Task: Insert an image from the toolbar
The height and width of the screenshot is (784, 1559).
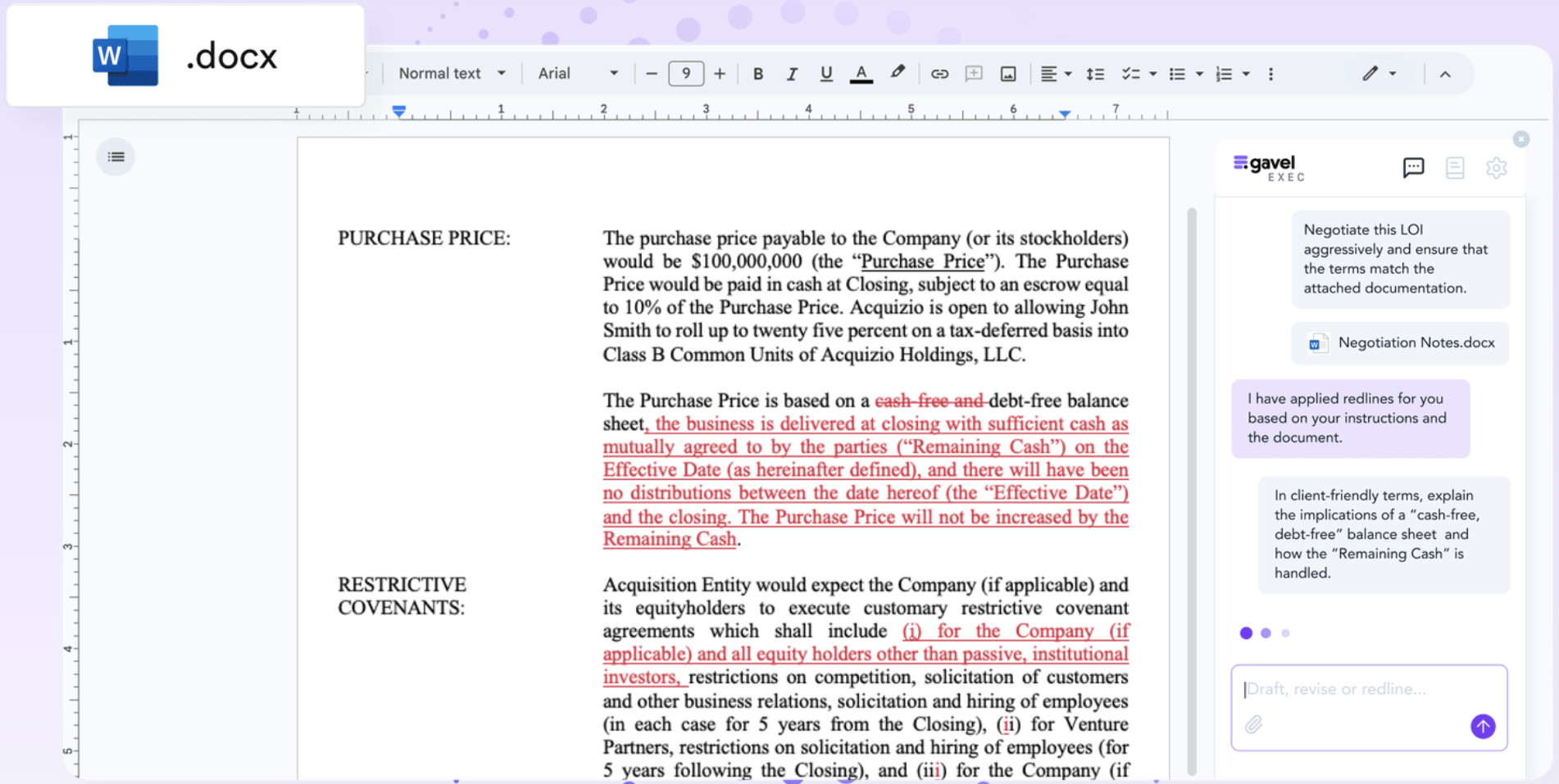Action: point(1008,74)
